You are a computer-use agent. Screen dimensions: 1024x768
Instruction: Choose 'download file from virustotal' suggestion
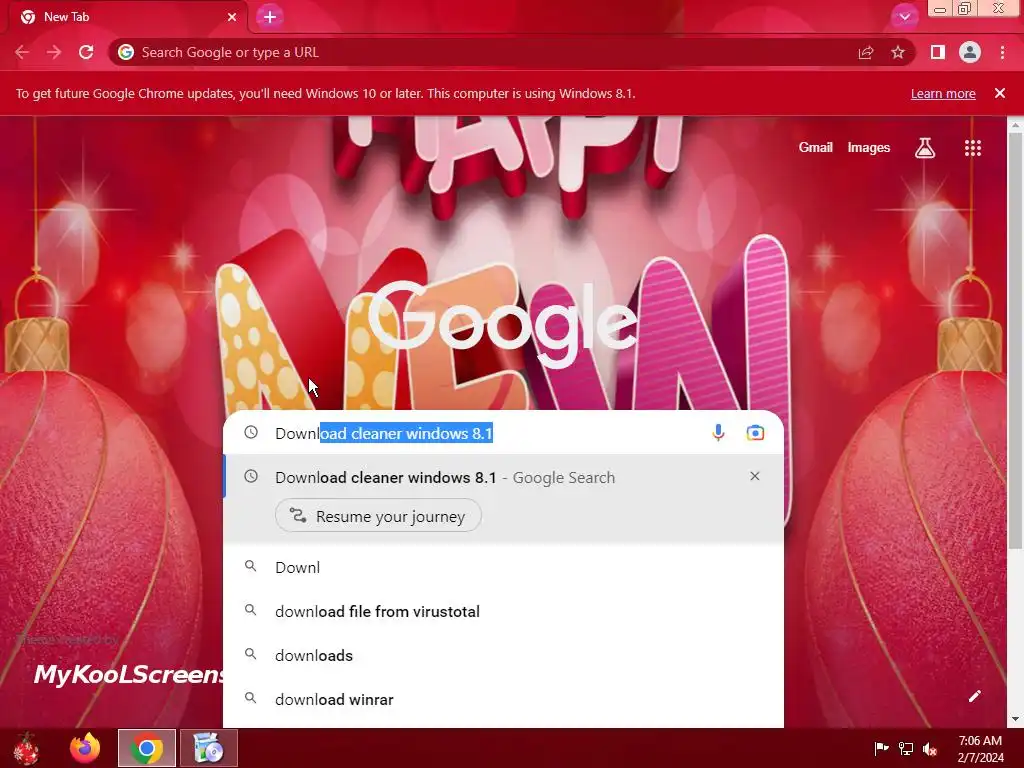[504, 611]
